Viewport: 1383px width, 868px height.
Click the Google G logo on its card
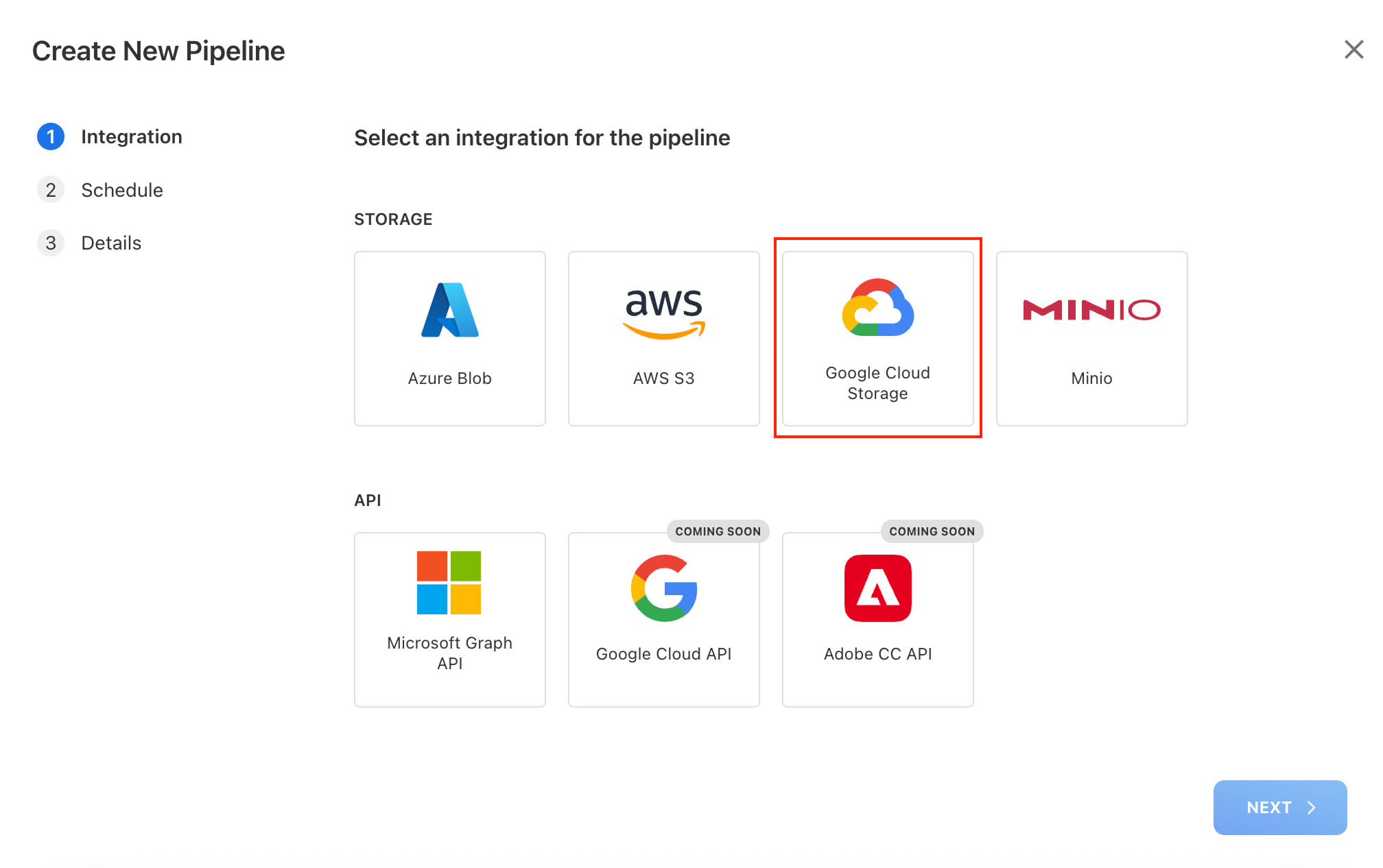click(x=663, y=588)
